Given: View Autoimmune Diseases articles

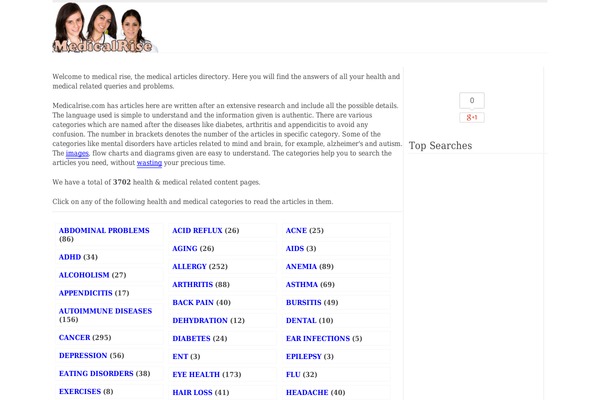Looking at the screenshot, I should coord(106,311).
